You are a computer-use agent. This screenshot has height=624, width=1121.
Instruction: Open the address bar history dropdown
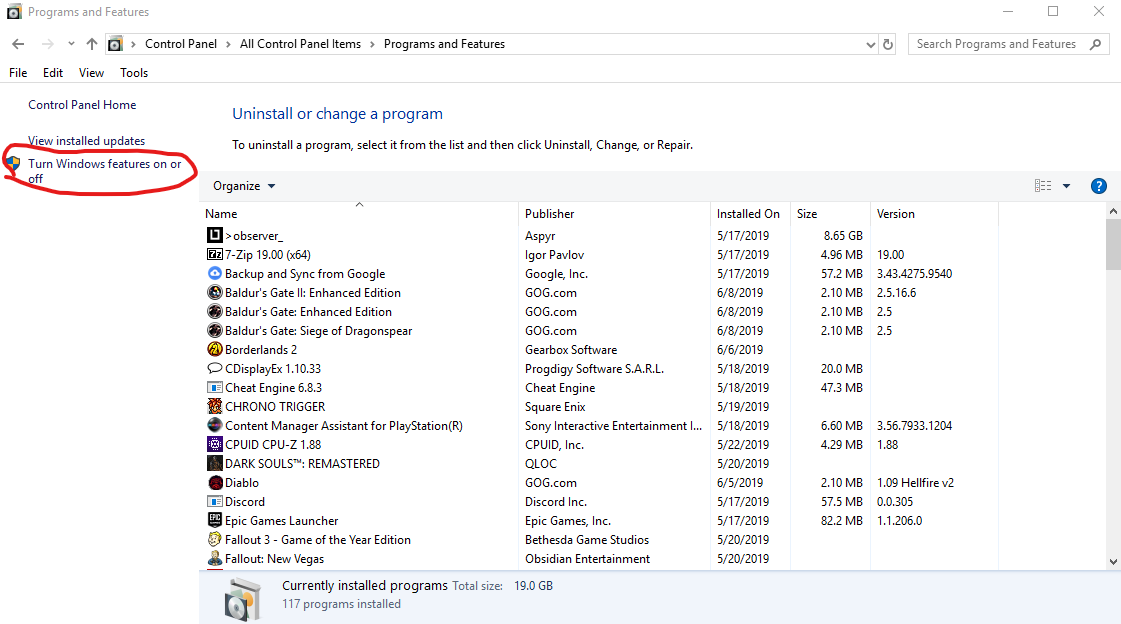tap(870, 44)
